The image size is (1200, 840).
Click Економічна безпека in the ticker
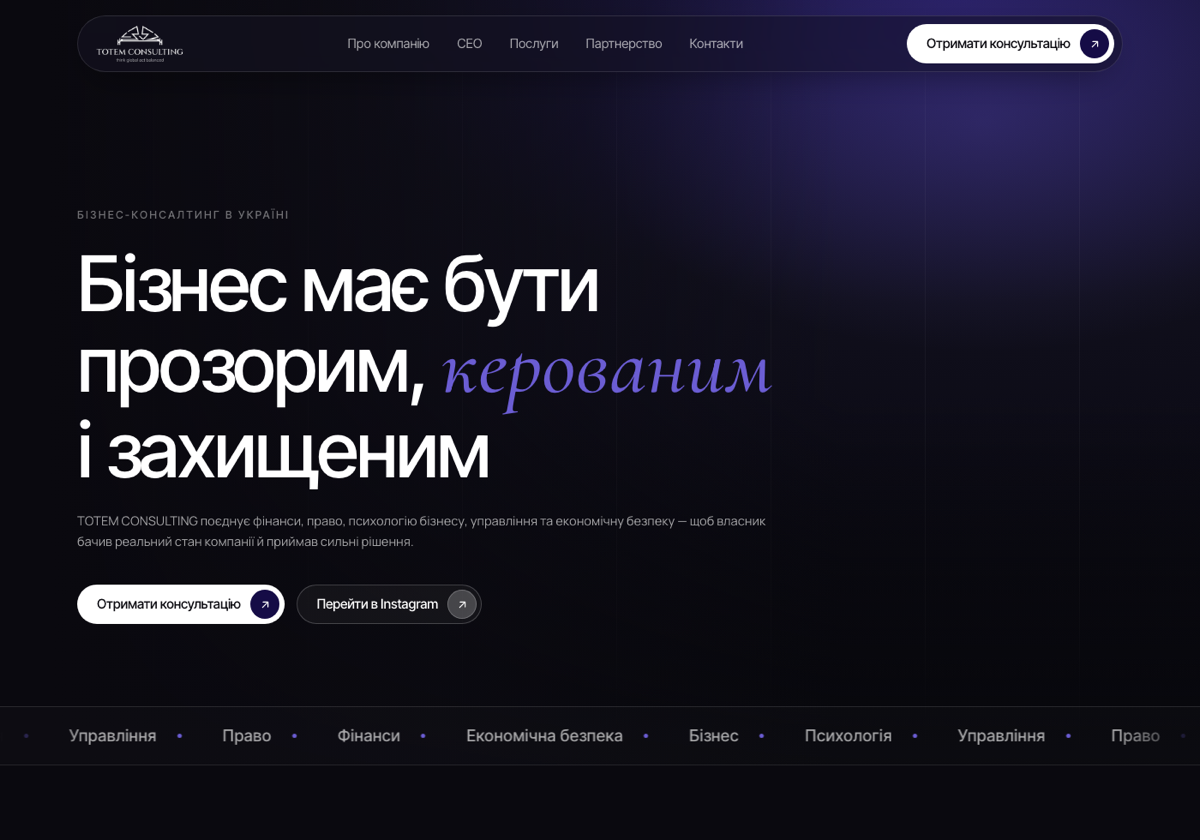[544, 736]
